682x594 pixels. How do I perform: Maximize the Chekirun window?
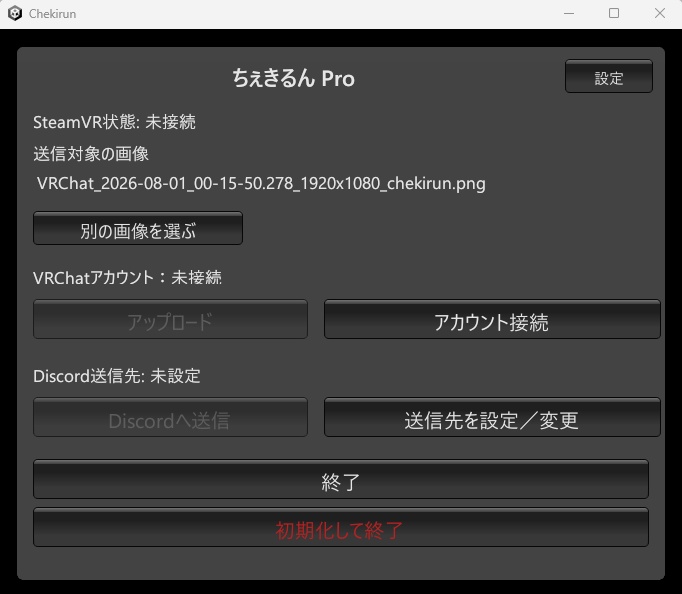[x=614, y=13]
